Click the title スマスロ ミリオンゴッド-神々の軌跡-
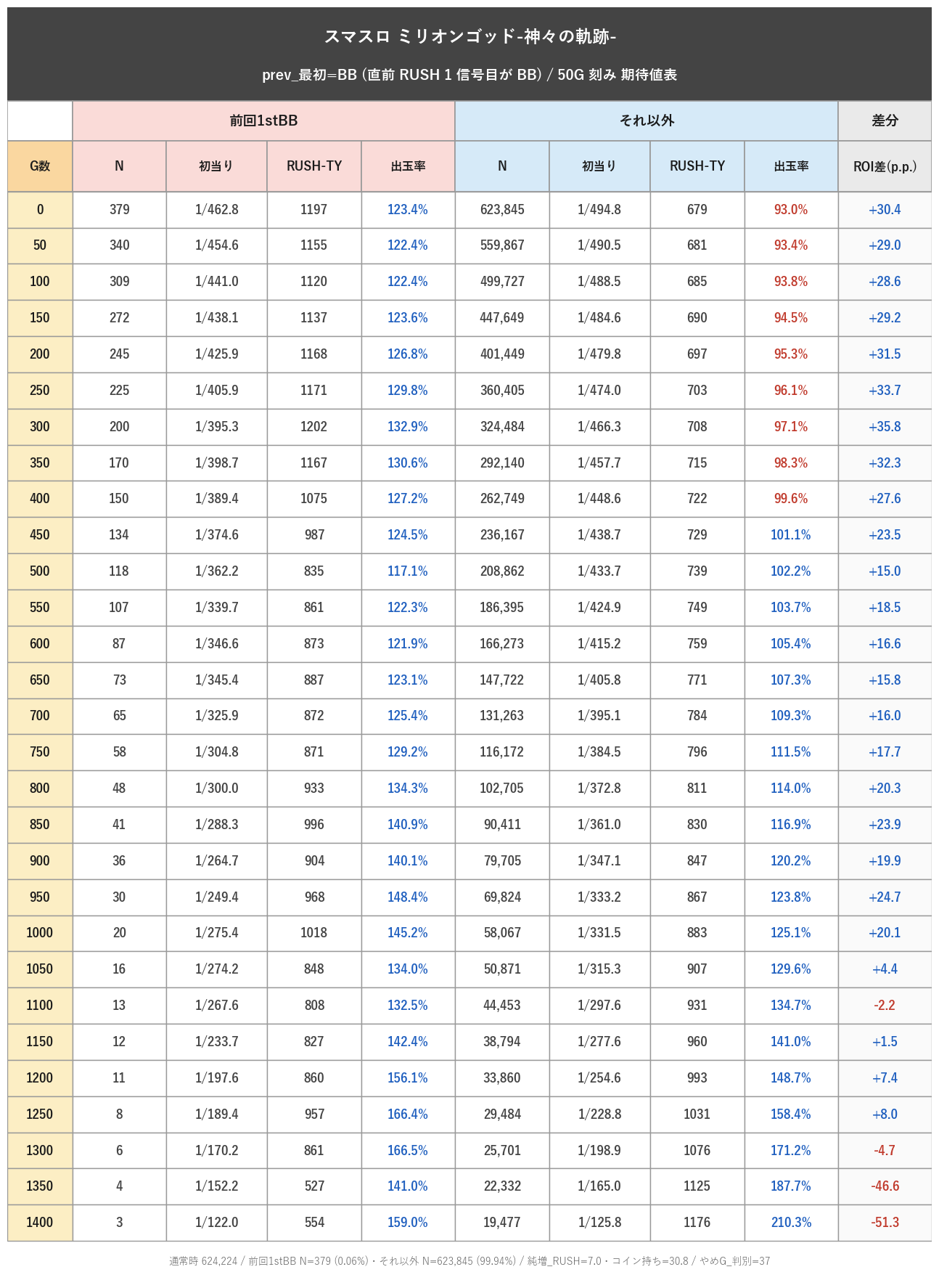The image size is (939, 1288). tap(469, 36)
